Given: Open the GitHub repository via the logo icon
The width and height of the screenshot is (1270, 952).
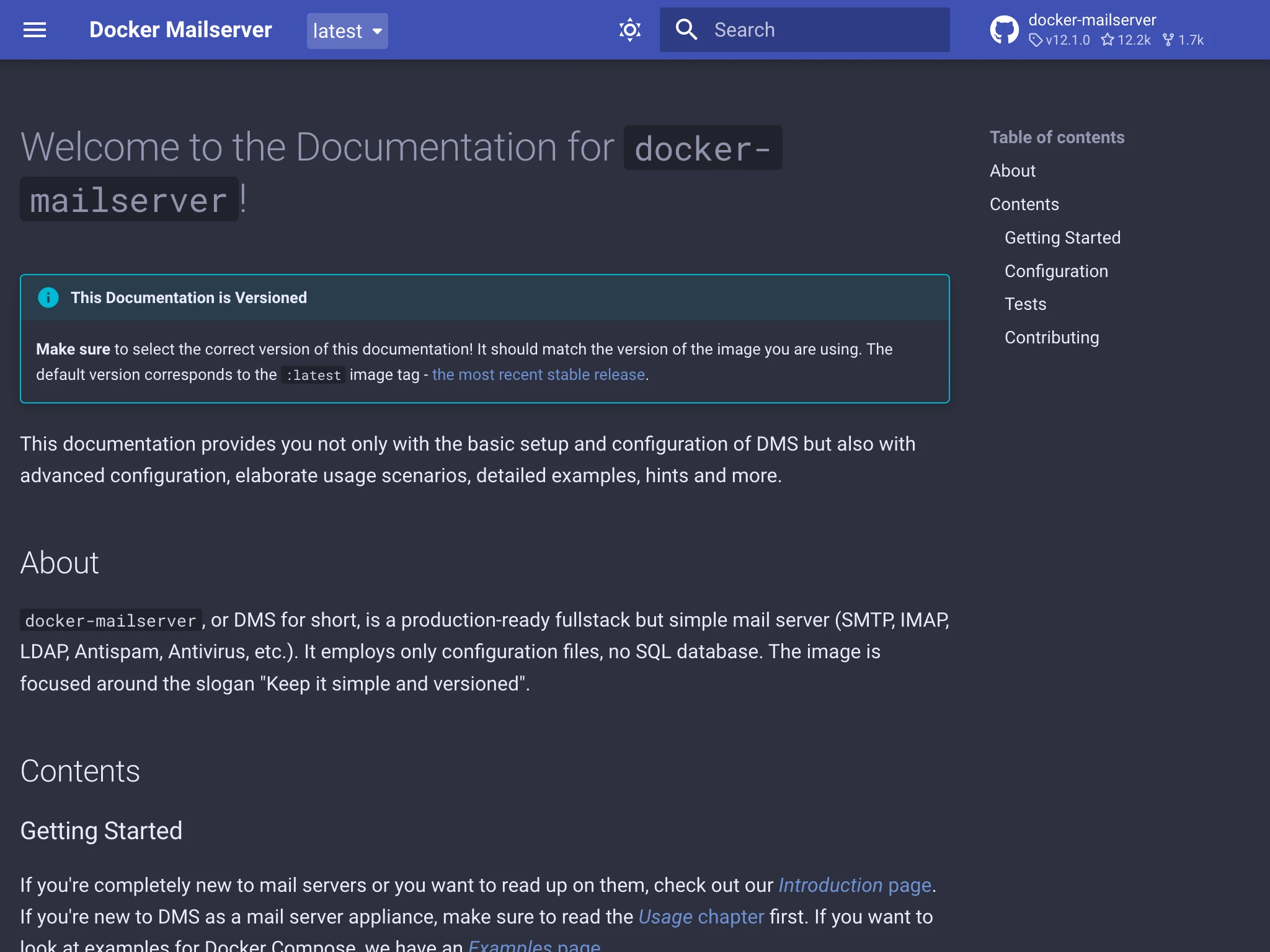Looking at the screenshot, I should pyautogui.click(x=1004, y=29).
